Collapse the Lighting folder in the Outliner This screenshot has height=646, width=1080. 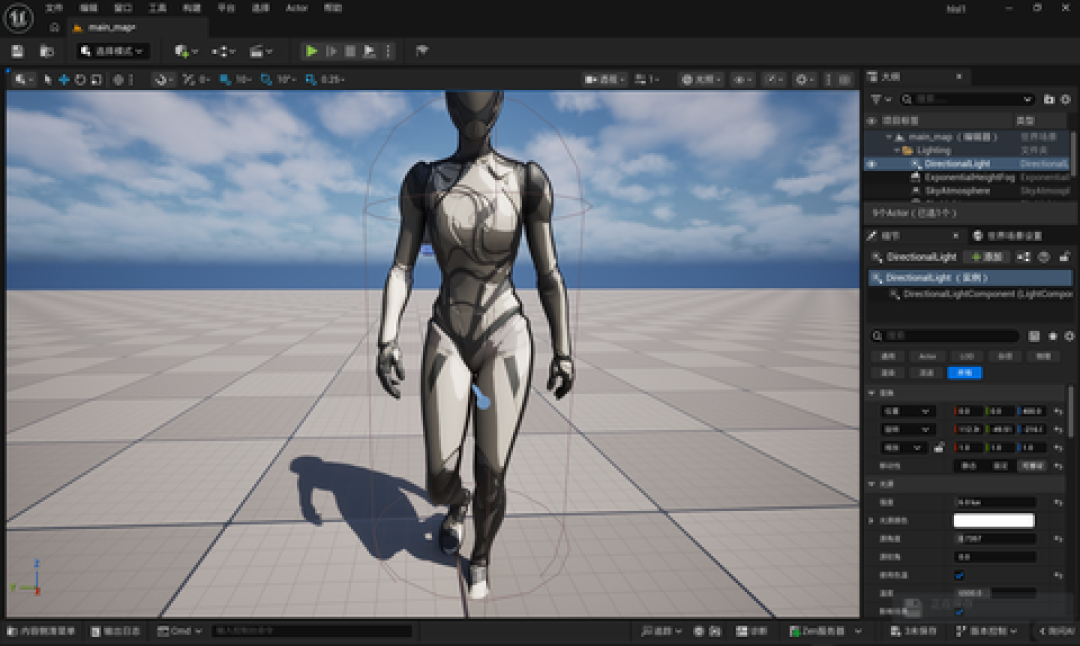[x=897, y=150]
